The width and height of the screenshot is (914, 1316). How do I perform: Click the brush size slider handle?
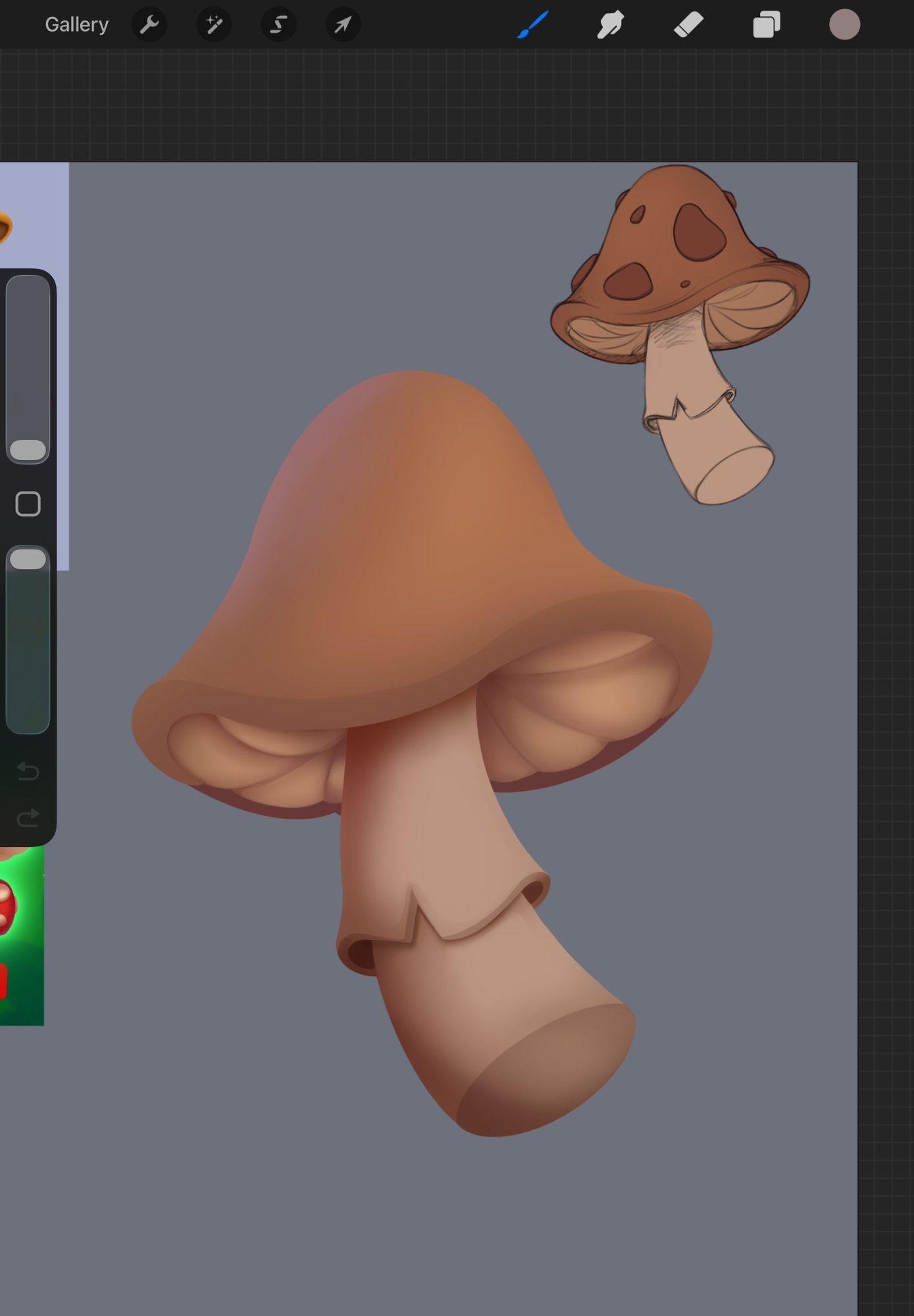[x=28, y=450]
